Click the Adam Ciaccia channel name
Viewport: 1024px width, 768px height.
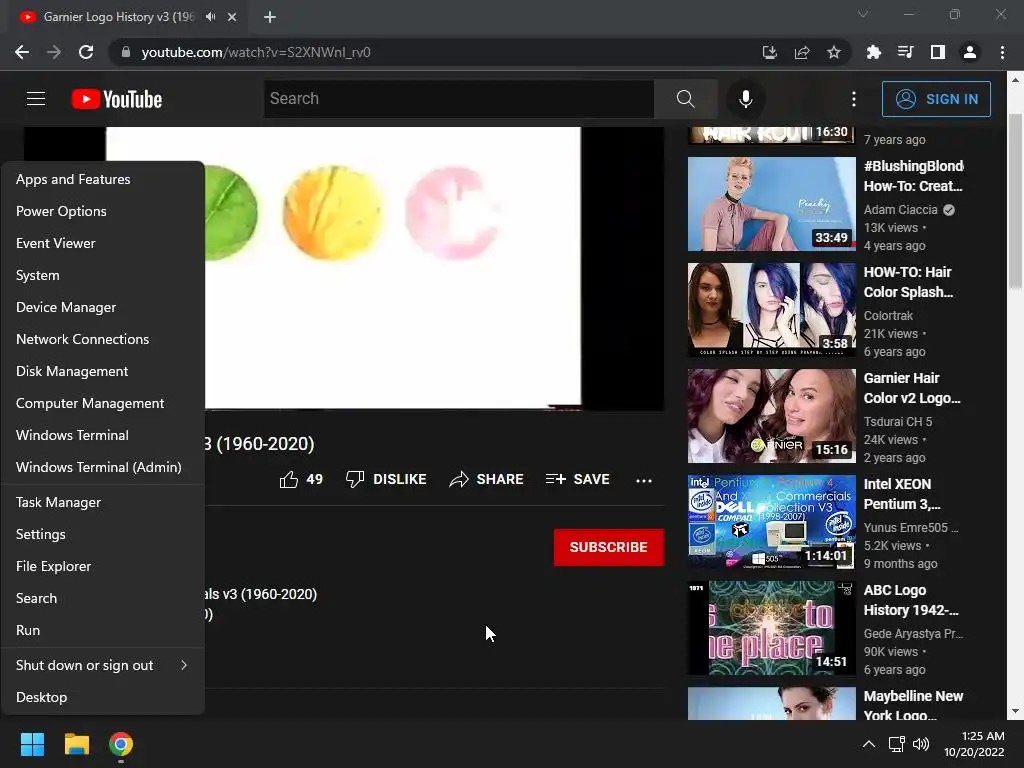(x=900, y=210)
